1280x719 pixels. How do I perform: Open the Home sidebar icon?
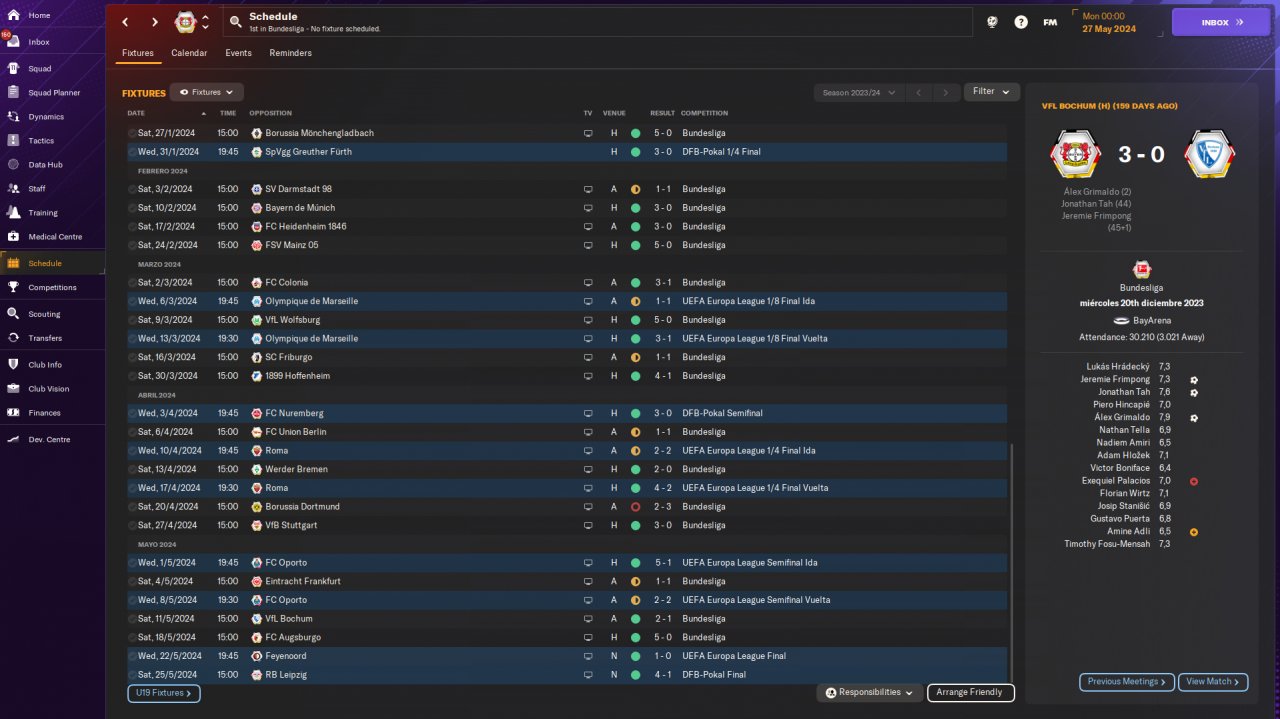(13, 16)
